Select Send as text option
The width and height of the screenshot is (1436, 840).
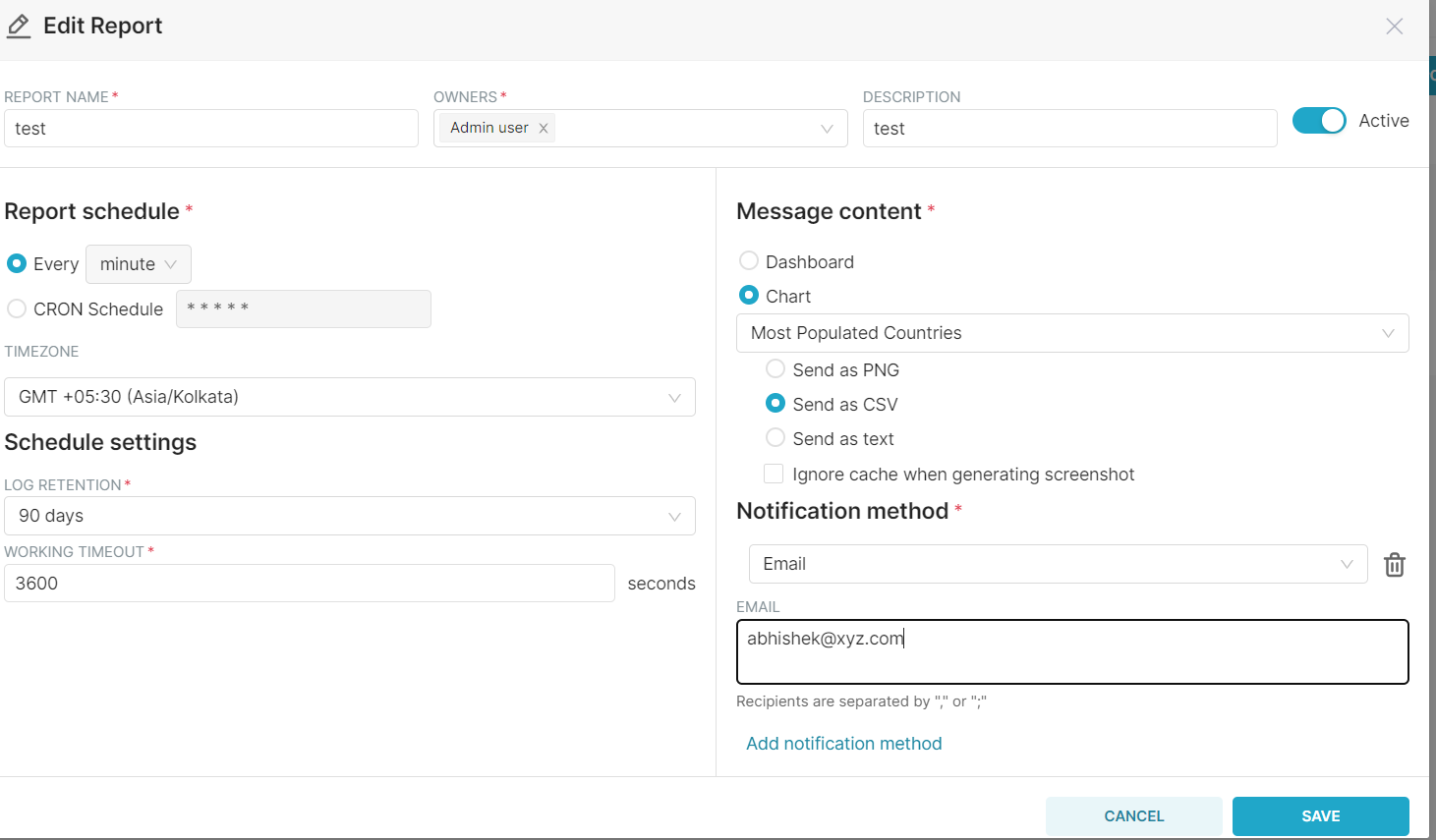[775, 438]
